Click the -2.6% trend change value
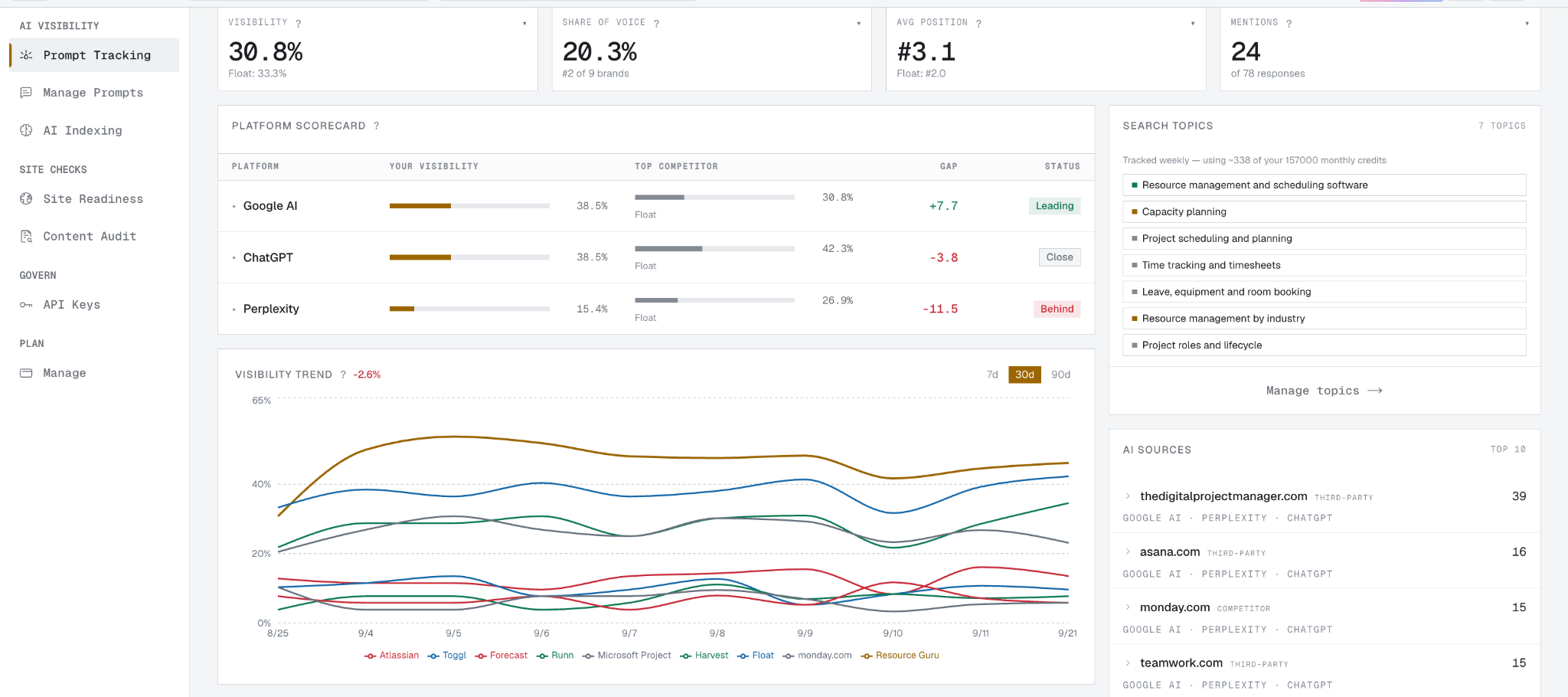 [x=367, y=375]
